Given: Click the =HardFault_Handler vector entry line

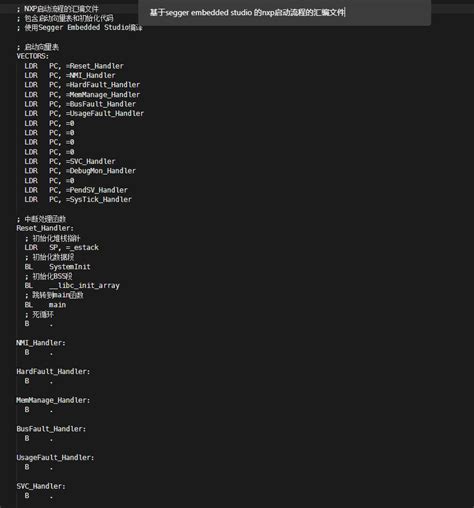Looking at the screenshot, I should coord(82,85).
